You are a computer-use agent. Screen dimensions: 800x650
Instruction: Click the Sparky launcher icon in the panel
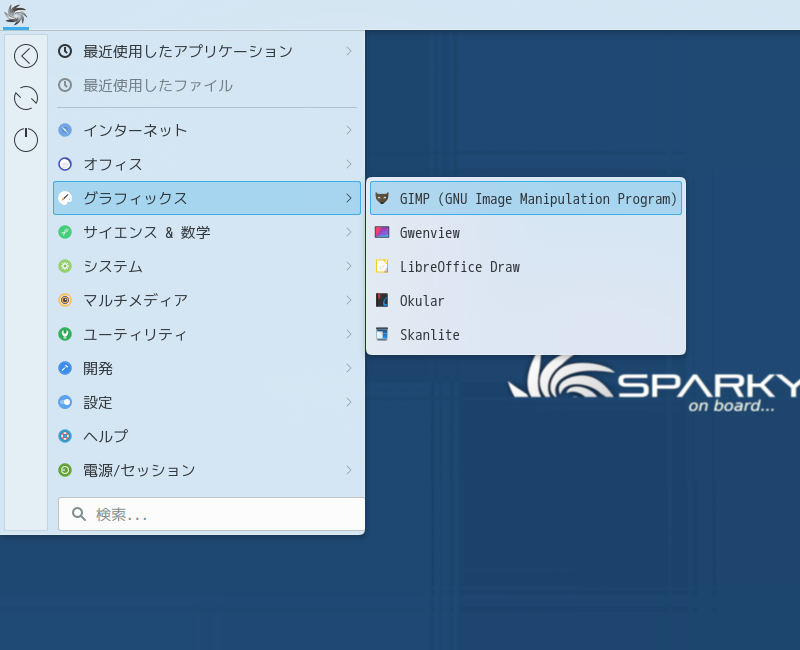coord(15,14)
